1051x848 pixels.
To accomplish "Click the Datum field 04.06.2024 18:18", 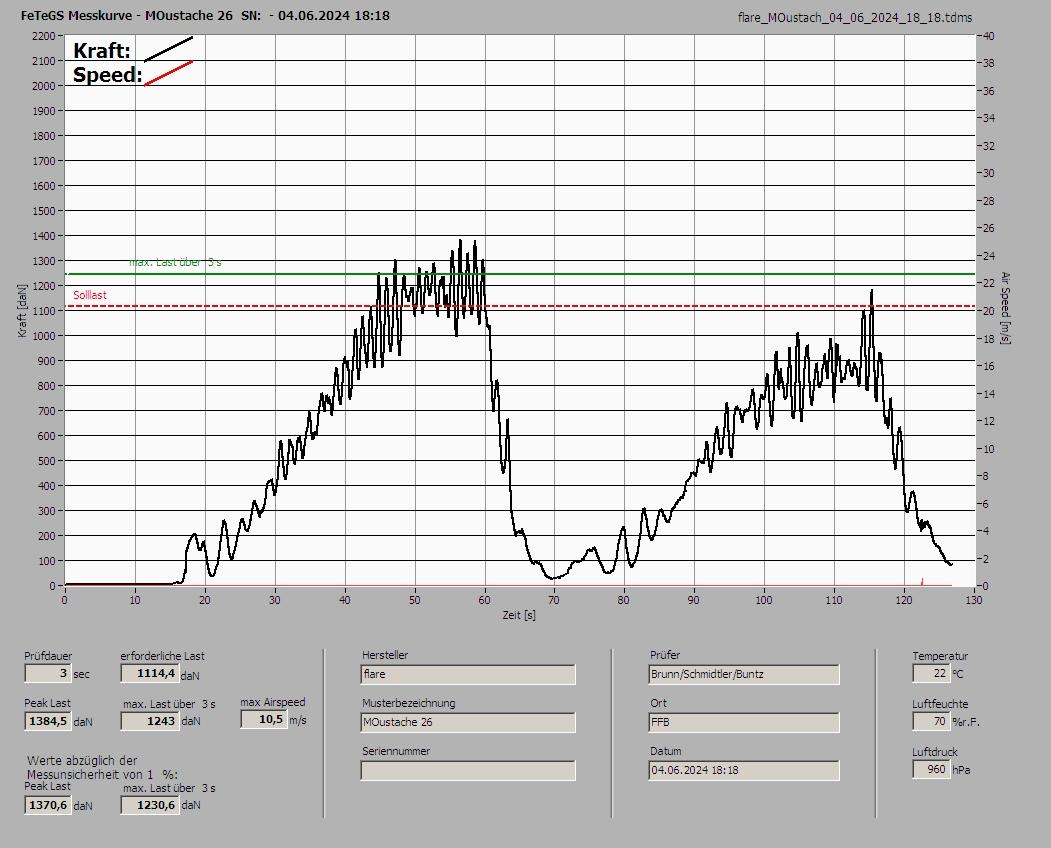I will click(x=744, y=771).
